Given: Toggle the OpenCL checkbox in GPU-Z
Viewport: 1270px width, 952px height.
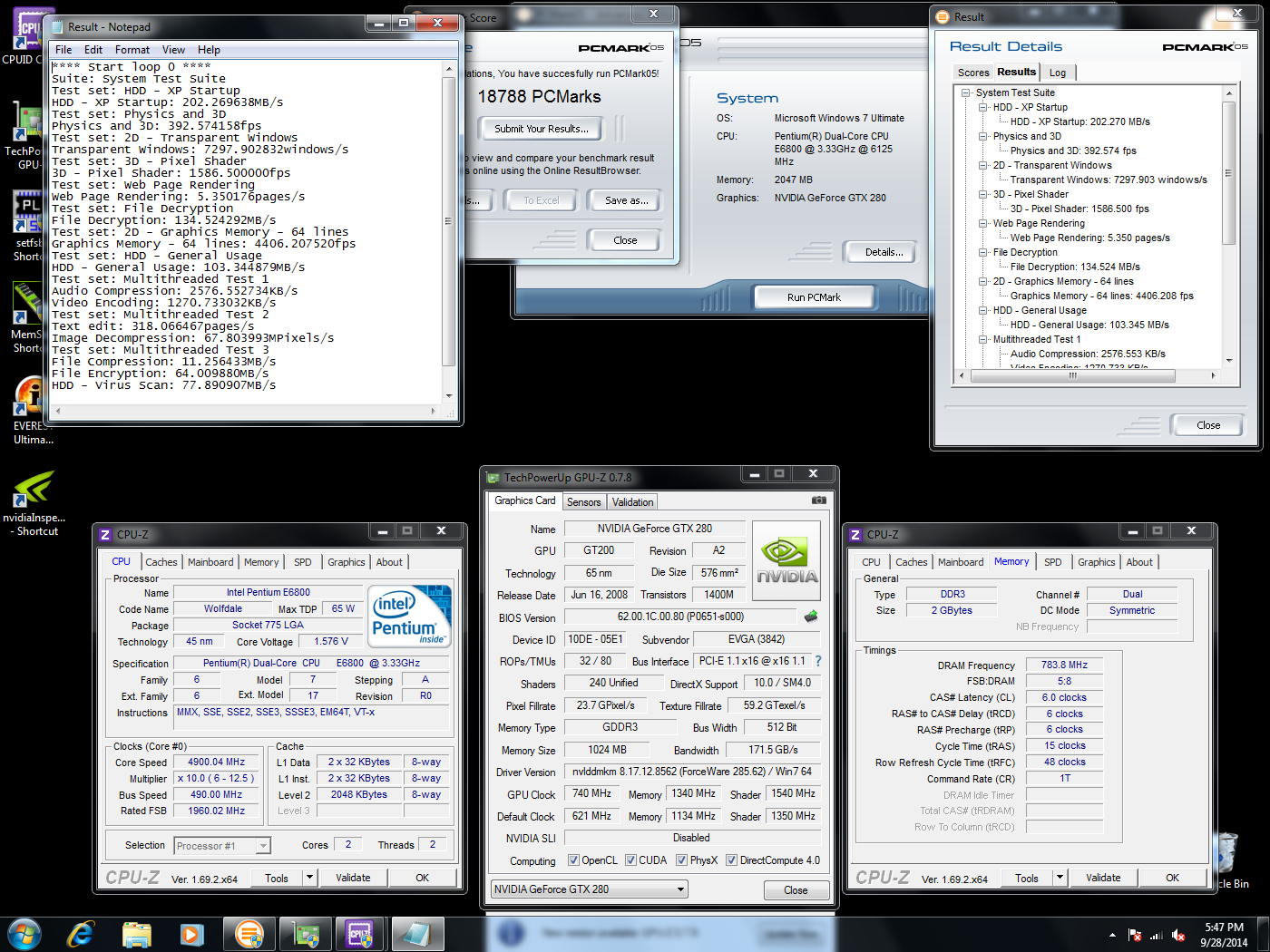Looking at the screenshot, I should [573, 860].
